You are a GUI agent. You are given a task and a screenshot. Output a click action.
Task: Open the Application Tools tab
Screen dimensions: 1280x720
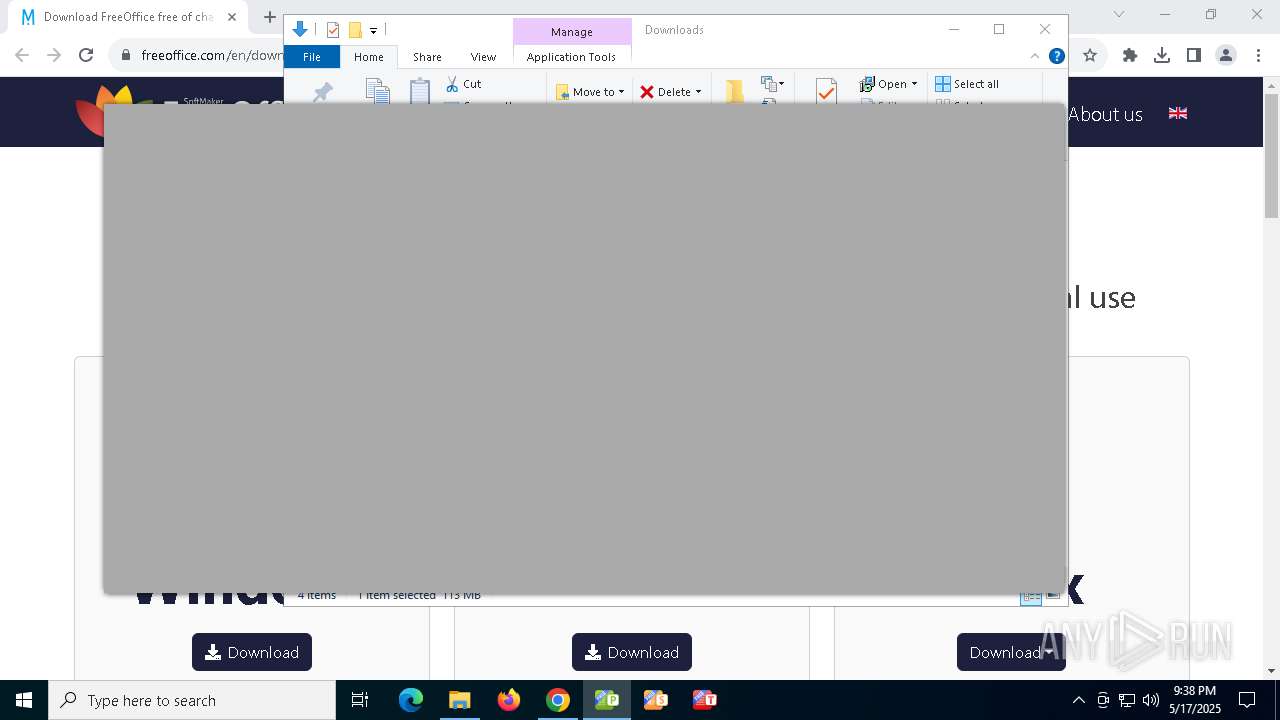point(571,57)
